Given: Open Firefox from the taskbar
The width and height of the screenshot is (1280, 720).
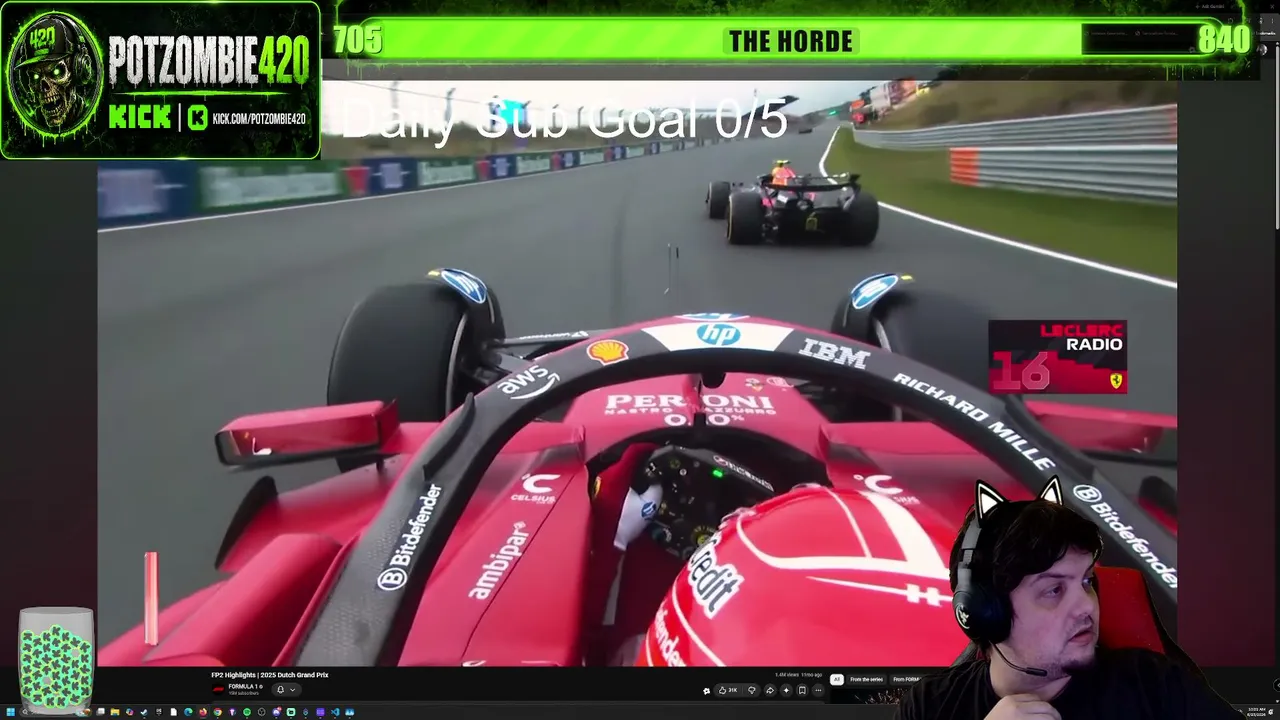Looking at the screenshot, I should 202,712.
